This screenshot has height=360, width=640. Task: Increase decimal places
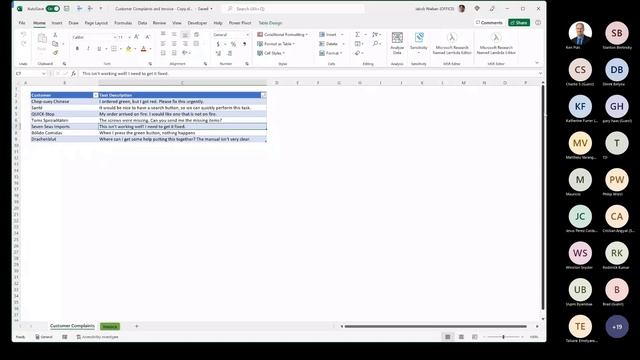point(218,53)
